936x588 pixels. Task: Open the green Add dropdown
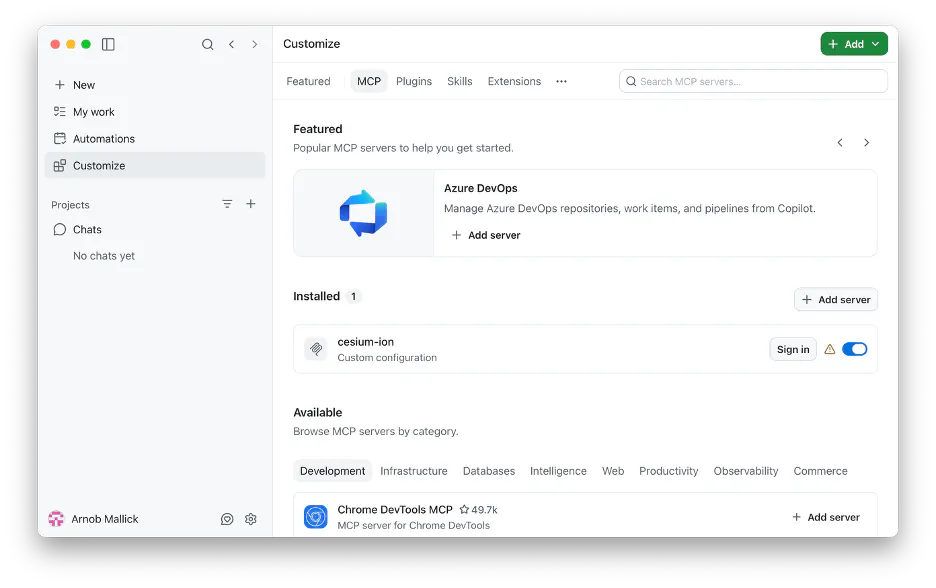coord(854,44)
